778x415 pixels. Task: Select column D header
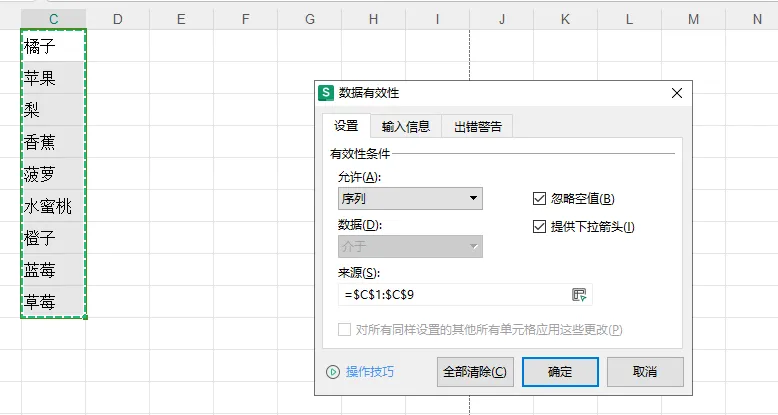coord(118,19)
